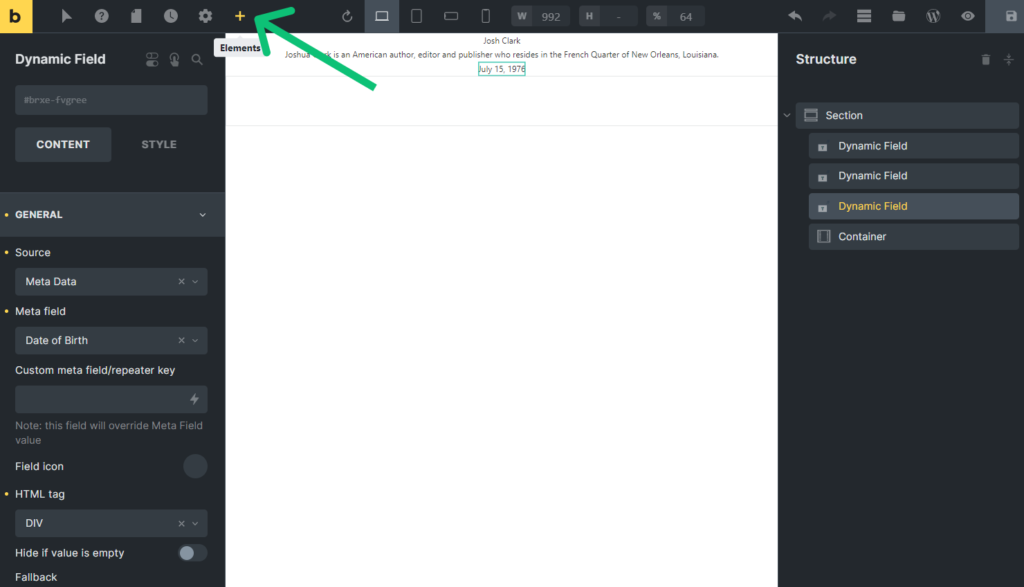The image size is (1024, 587).
Task: Click the element ID input field
Action: pyautogui.click(x=111, y=100)
